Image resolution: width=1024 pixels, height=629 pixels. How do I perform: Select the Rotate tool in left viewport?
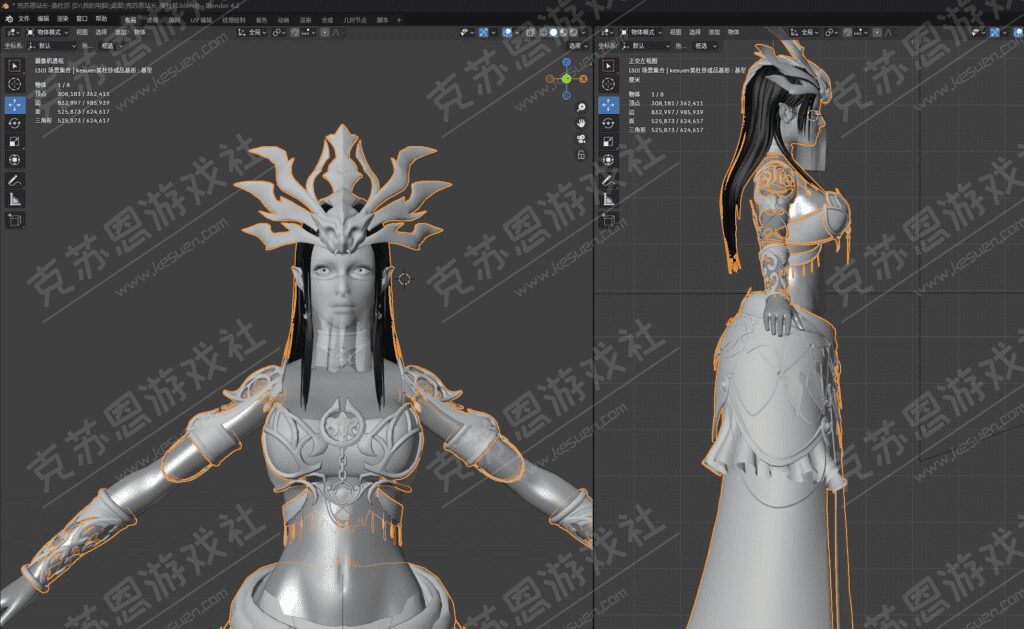[15, 122]
